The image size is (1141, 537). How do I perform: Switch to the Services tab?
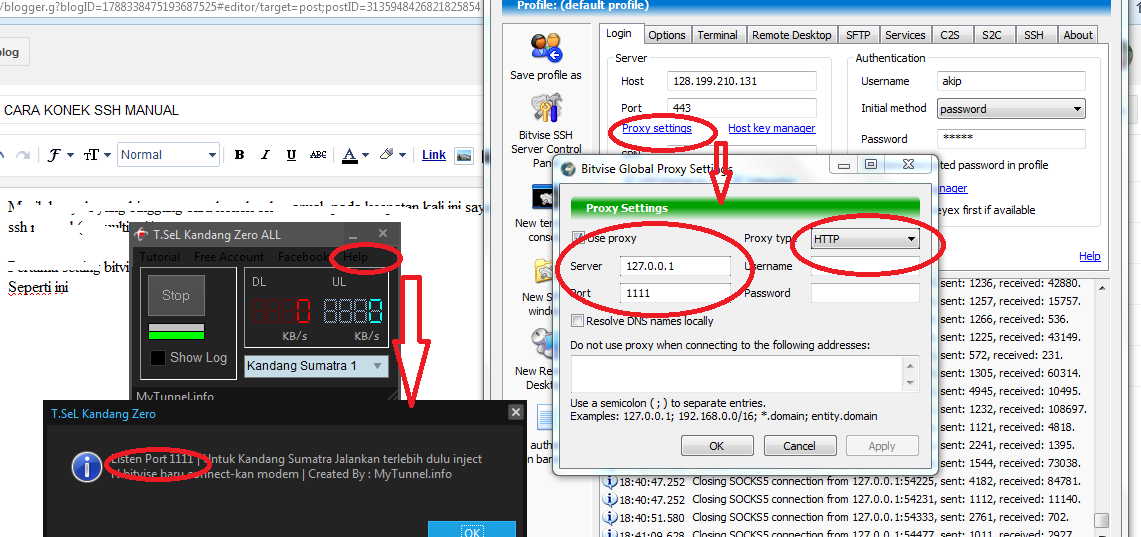[905, 35]
